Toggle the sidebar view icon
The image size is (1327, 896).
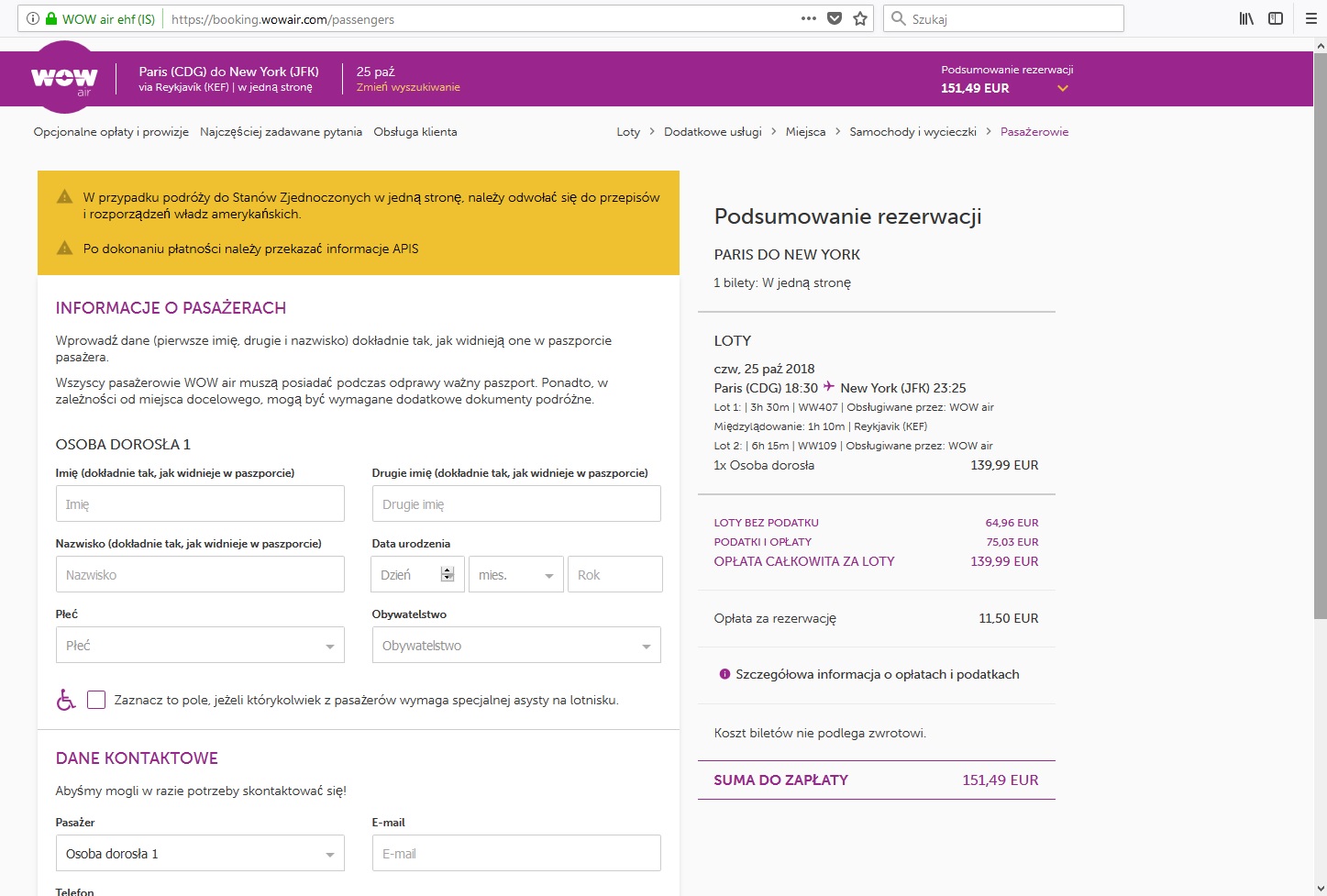(1276, 18)
